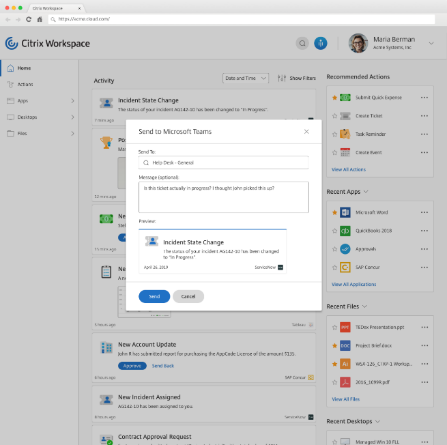Click Show Filters above activity feed
The image size is (447, 445).
coord(297,78)
